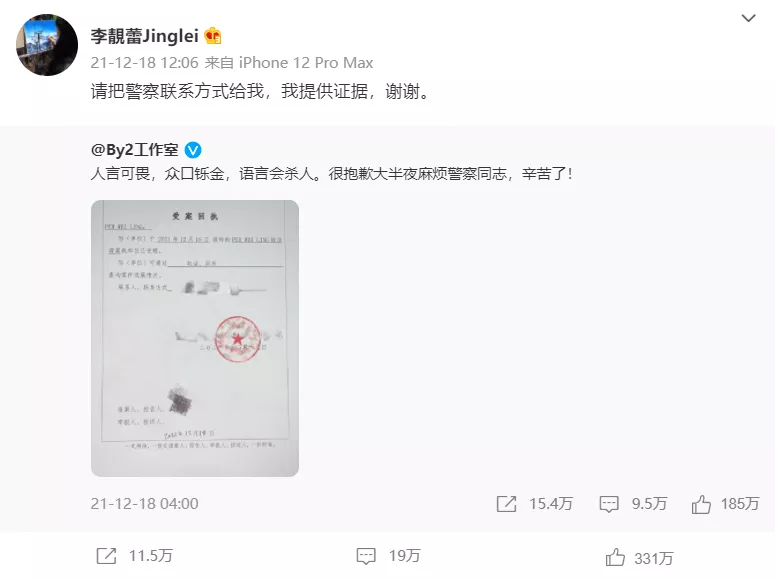Image resolution: width=775 pixels, height=580 pixels.
Task: Click the 21-12-18 04:00 original post timestamp
Action: (144, 504)
